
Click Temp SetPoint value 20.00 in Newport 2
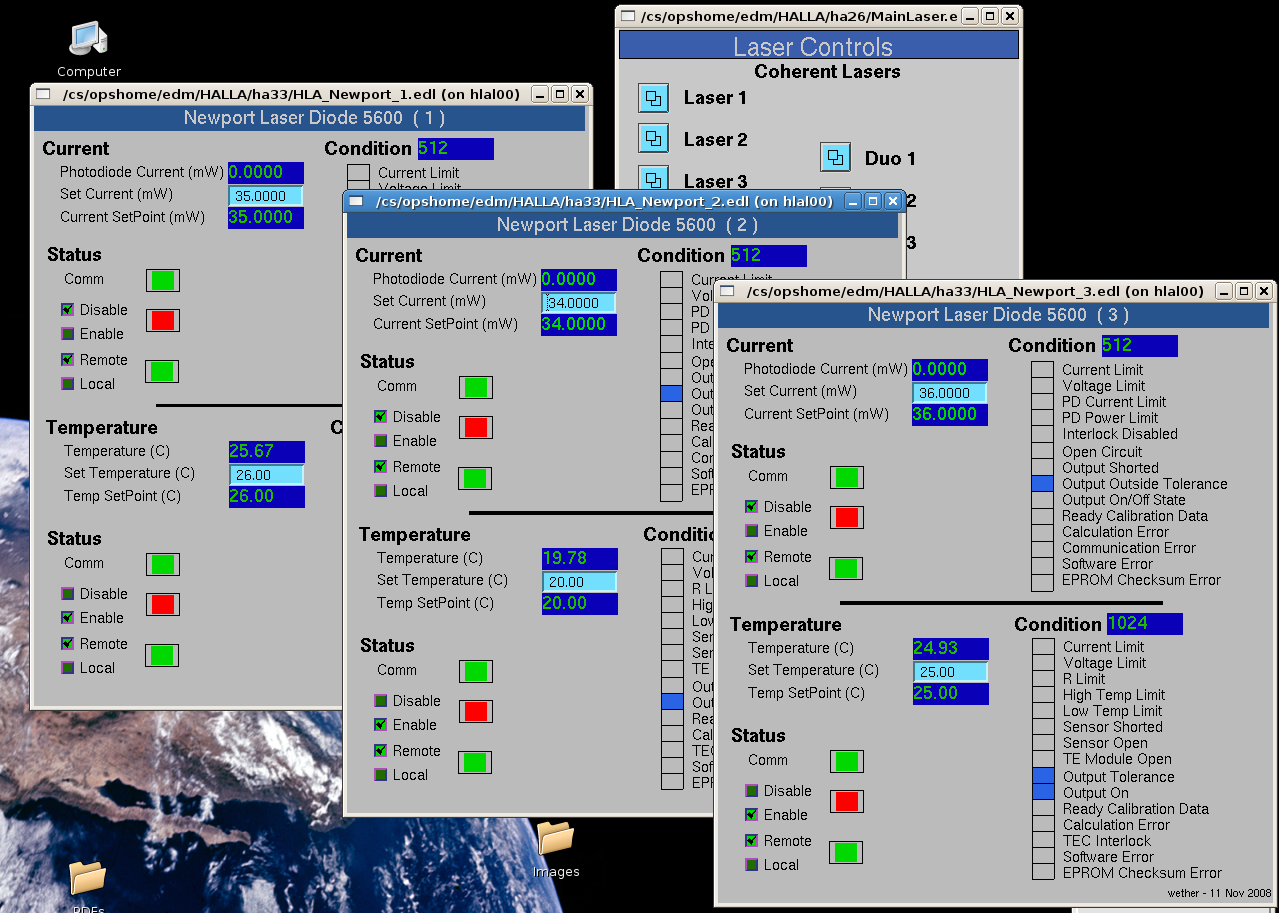point(579,604)
